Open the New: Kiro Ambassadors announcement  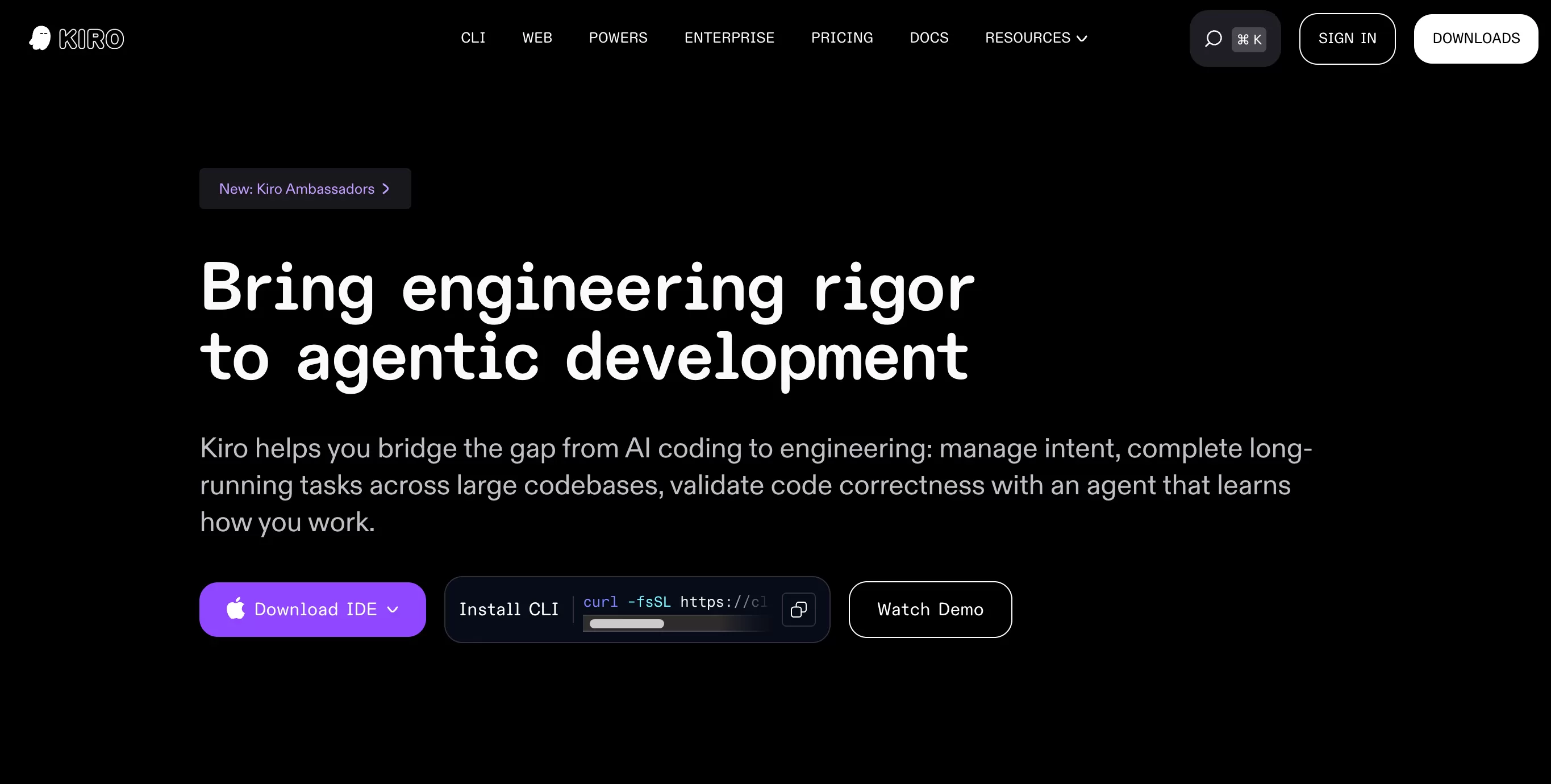click(x=305, y=189)
